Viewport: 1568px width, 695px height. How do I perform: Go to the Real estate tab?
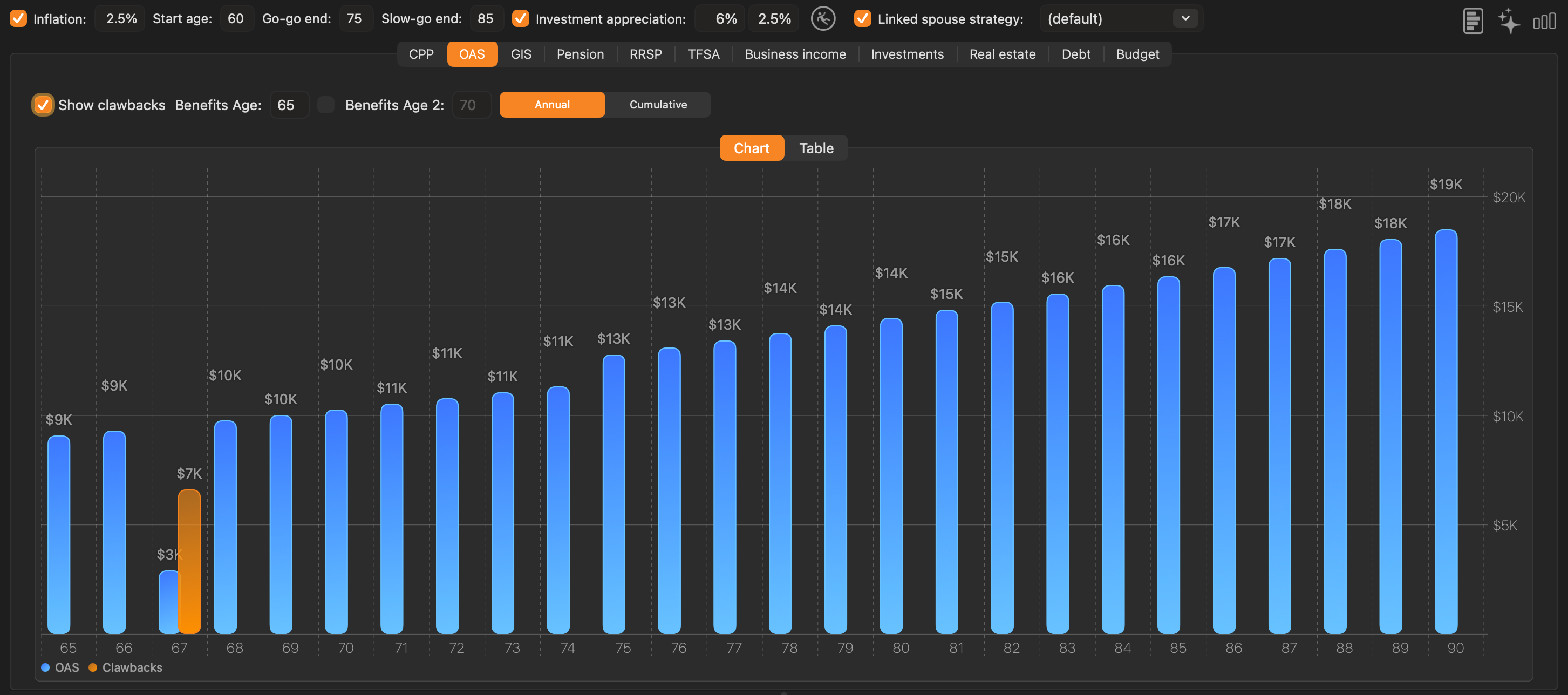click(x=1003, y=54)
